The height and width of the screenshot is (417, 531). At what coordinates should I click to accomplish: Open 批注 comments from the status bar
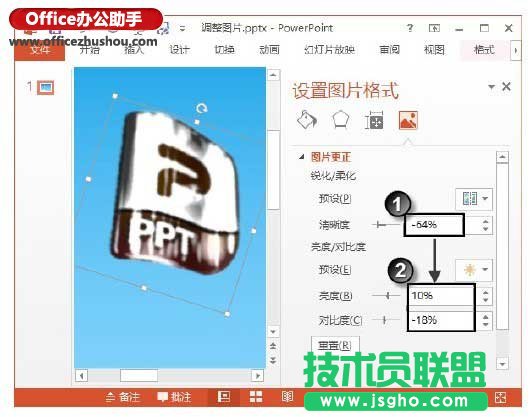(174, 397)
